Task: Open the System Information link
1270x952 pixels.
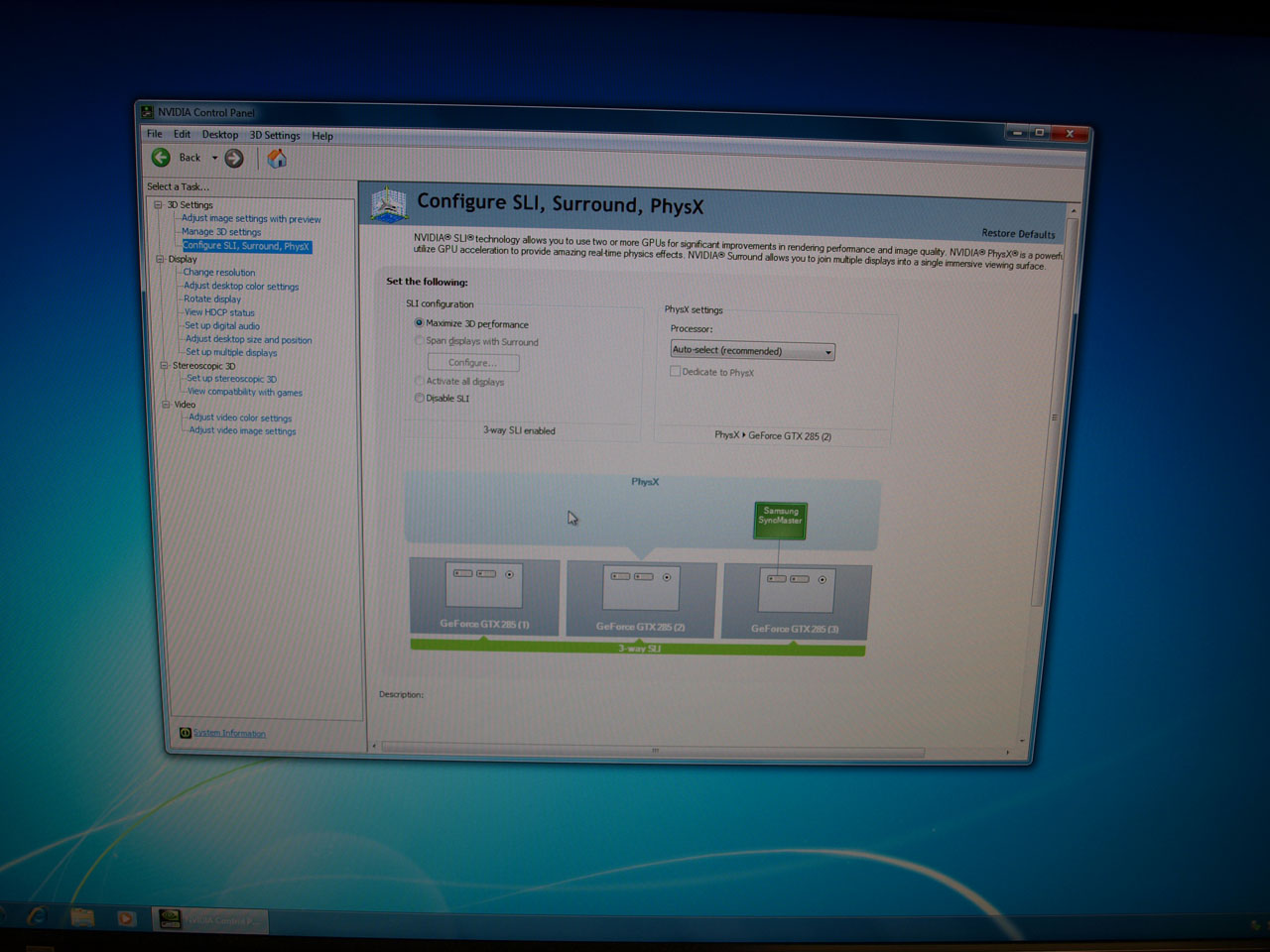Action: tap(229, 734)
